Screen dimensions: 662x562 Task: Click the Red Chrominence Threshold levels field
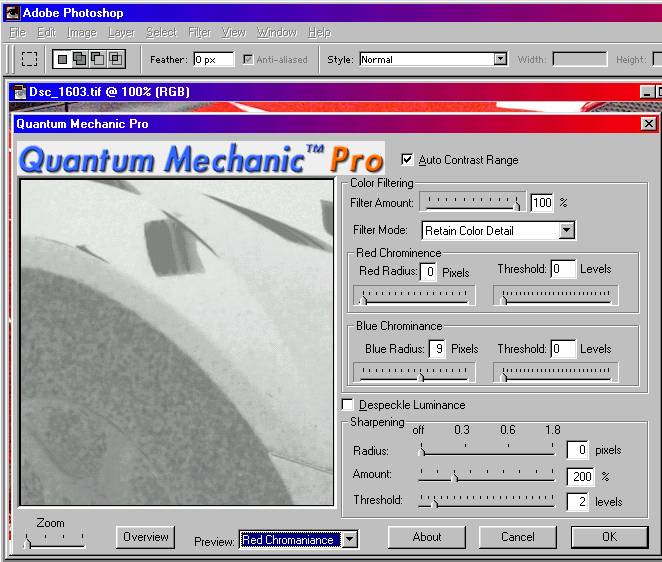[x=563, y=269]
